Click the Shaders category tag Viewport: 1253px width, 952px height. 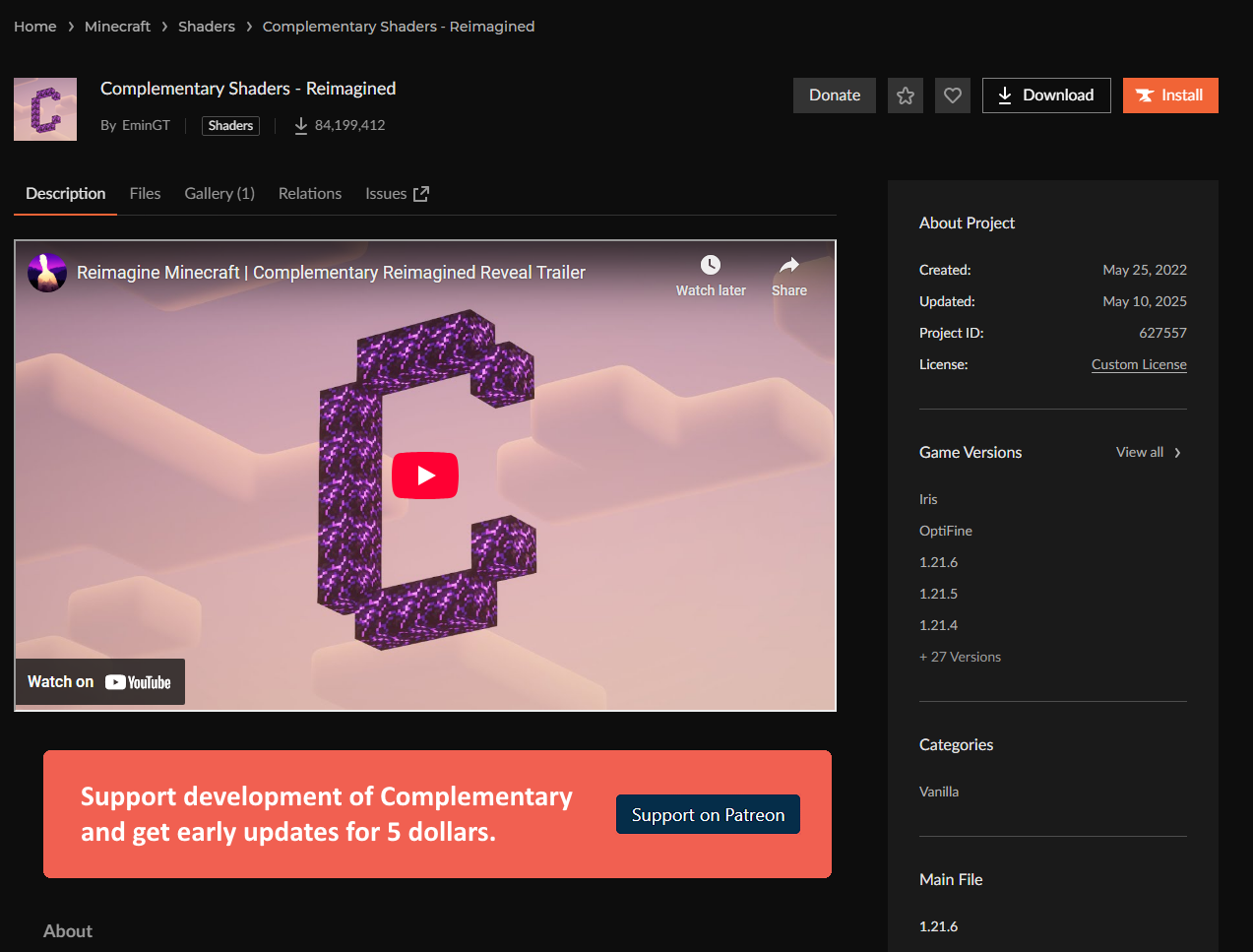[x=230, y=126]
